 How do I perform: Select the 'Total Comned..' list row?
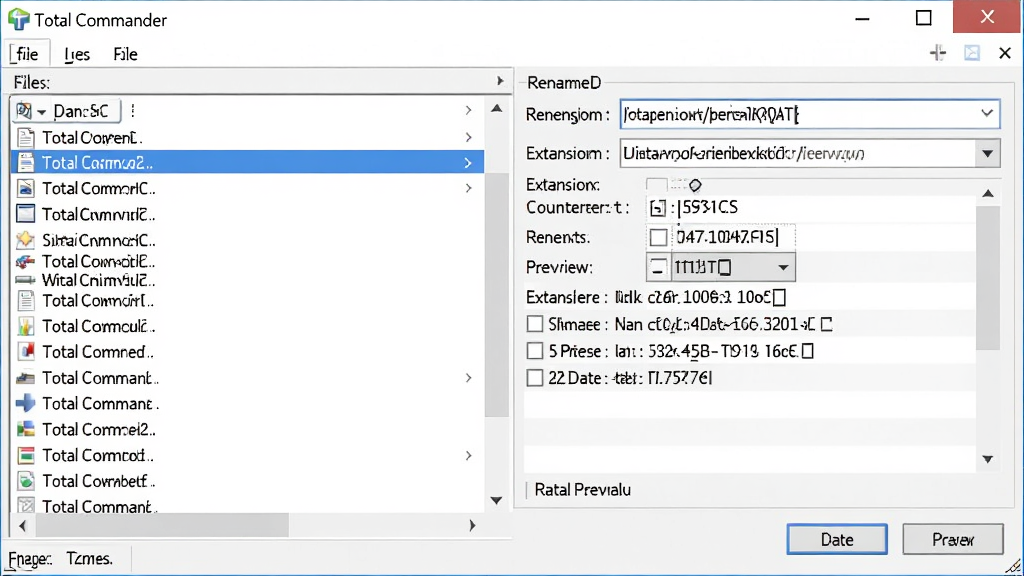(248, 351)
